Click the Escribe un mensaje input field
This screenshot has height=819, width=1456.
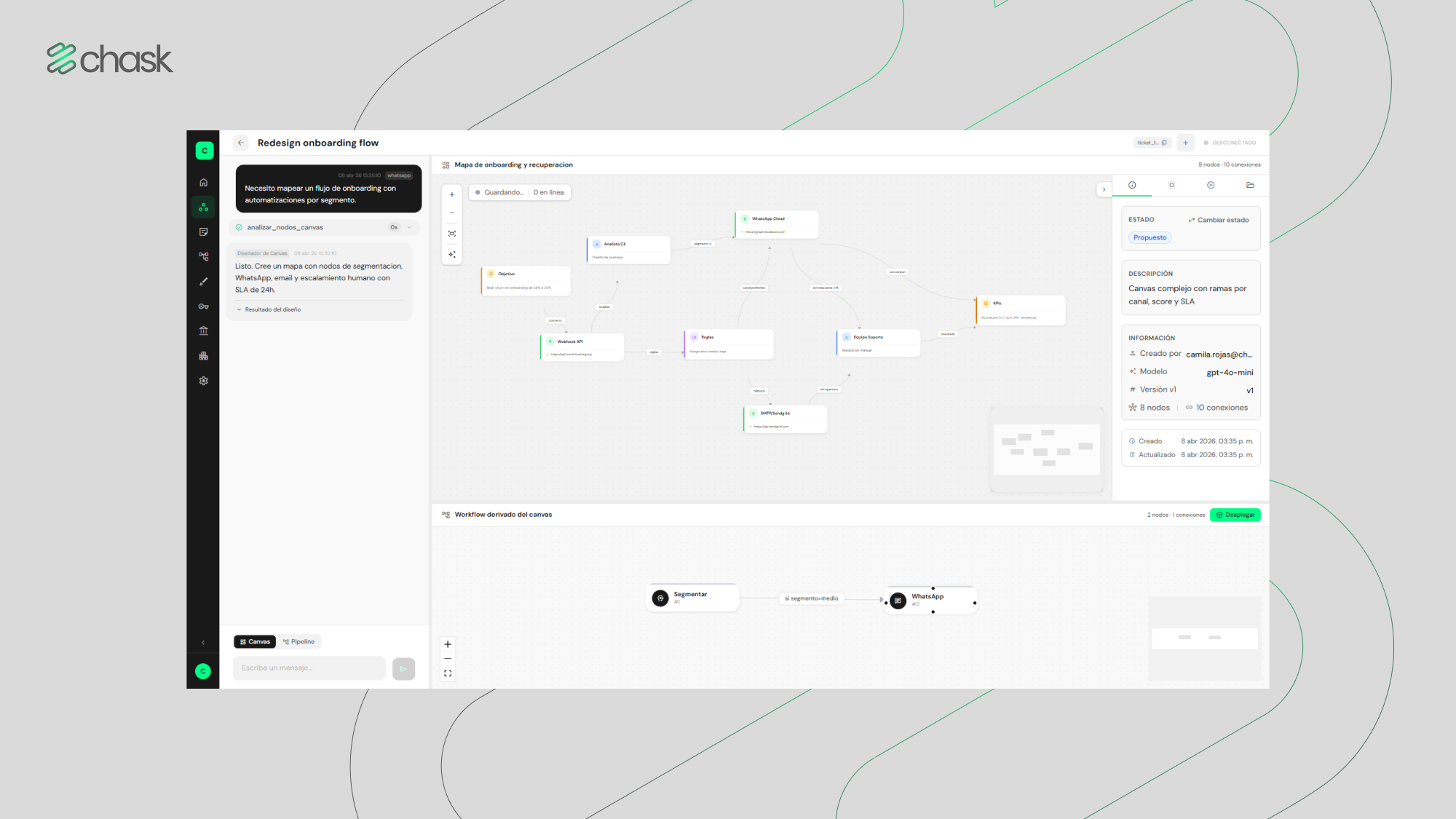[x=309, y=668]
